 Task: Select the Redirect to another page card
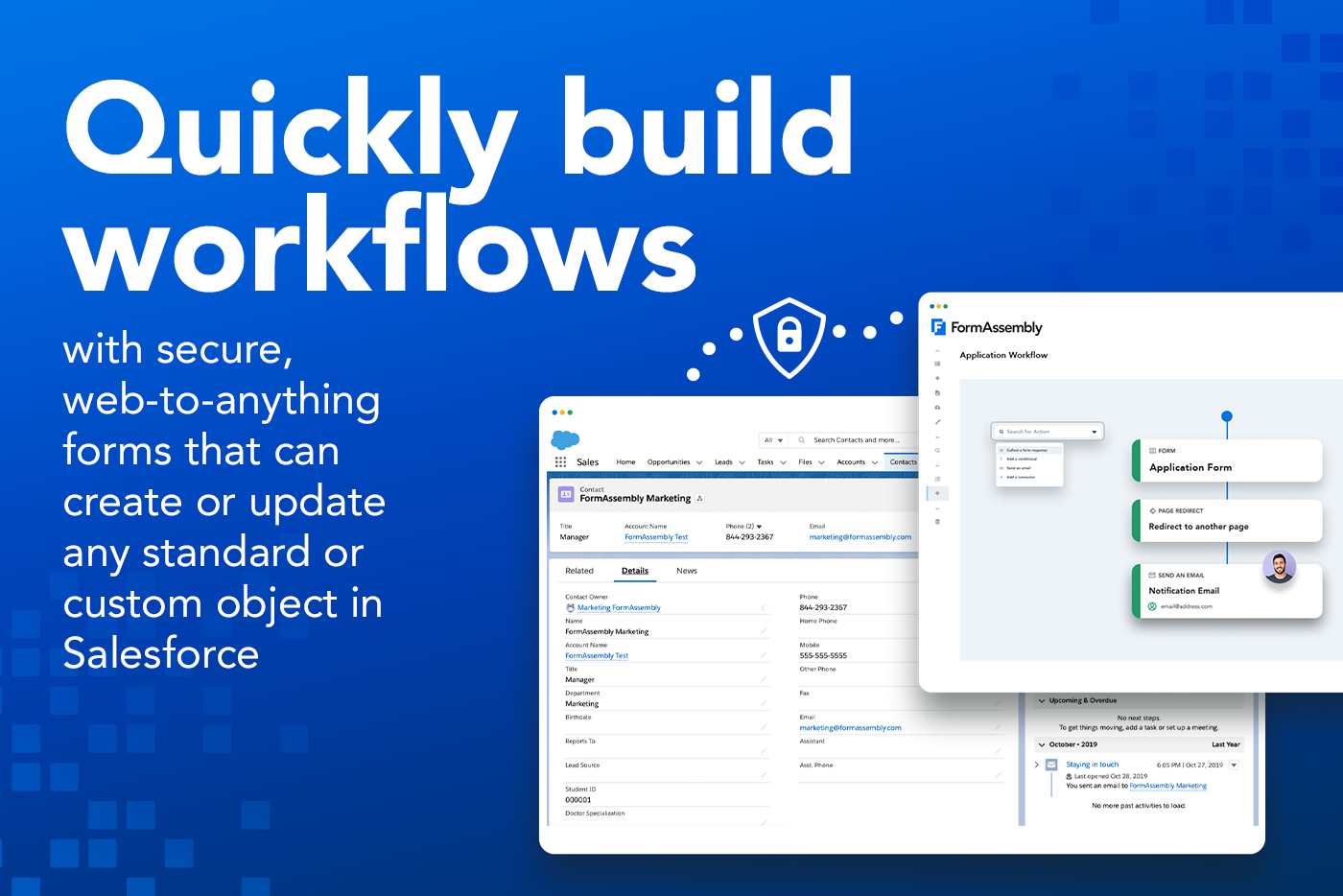click(x=1227, y=520)
